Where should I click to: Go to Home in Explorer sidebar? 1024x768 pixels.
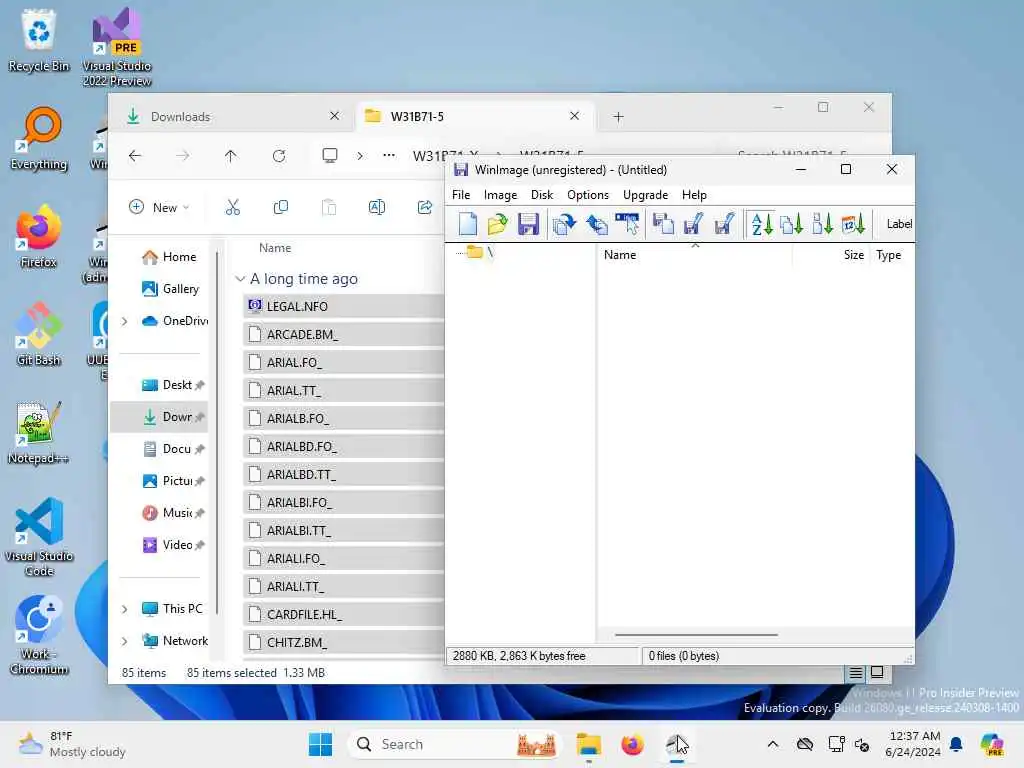tap(169, 257)
